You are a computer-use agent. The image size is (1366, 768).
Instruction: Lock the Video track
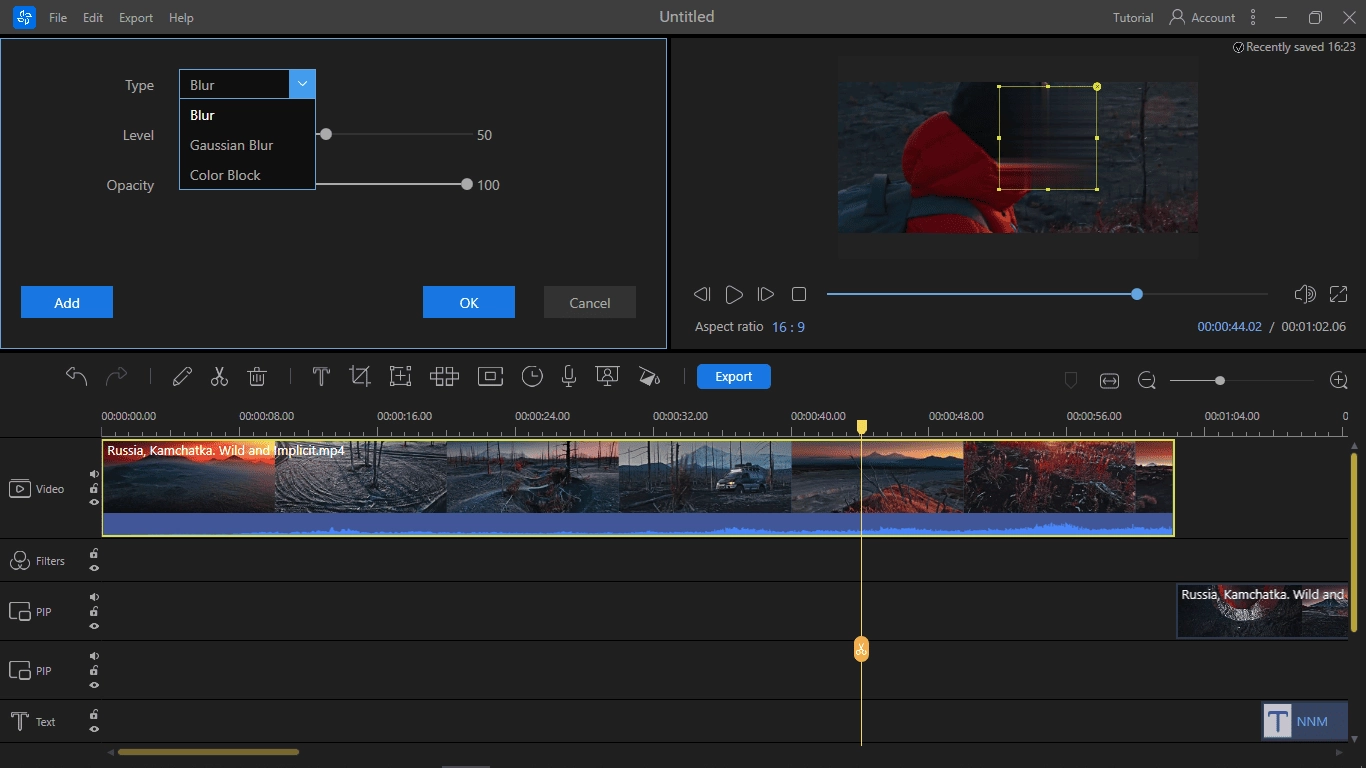94,488
